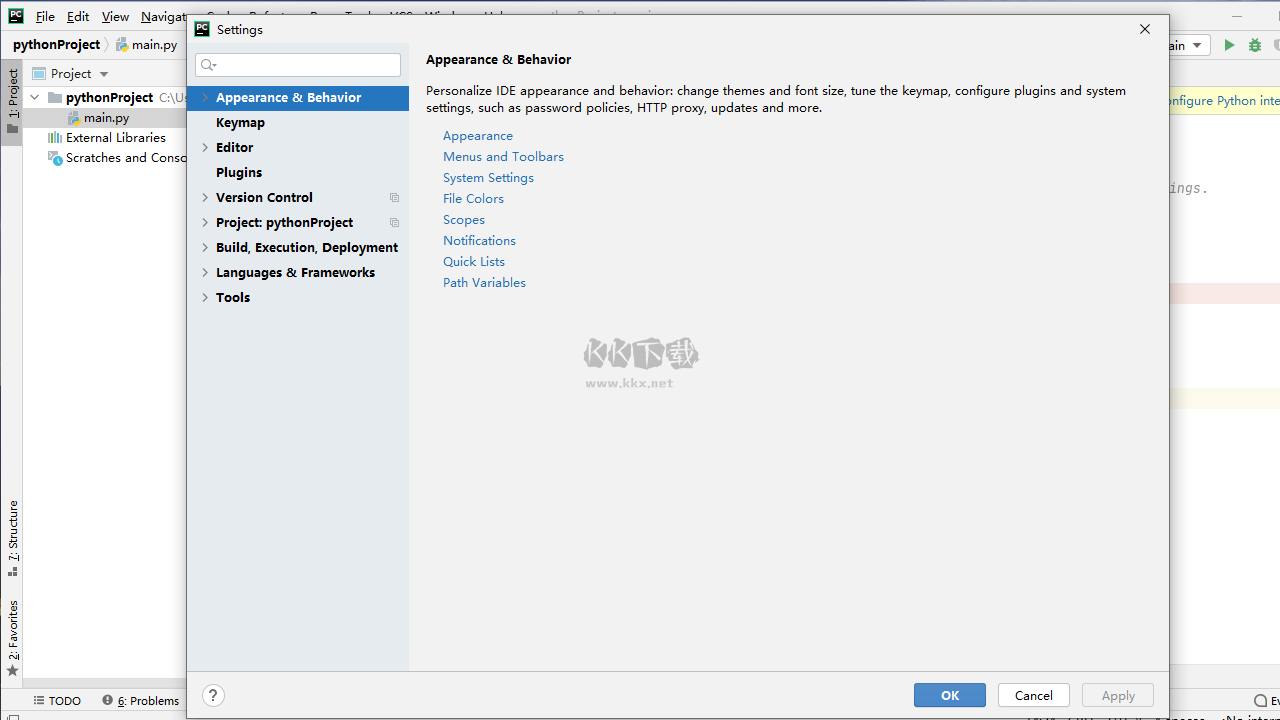The height and width of the screenshot is (720, 1280).
Task: Click the project-level icon beside Version Control
Action: pos(394,198)
